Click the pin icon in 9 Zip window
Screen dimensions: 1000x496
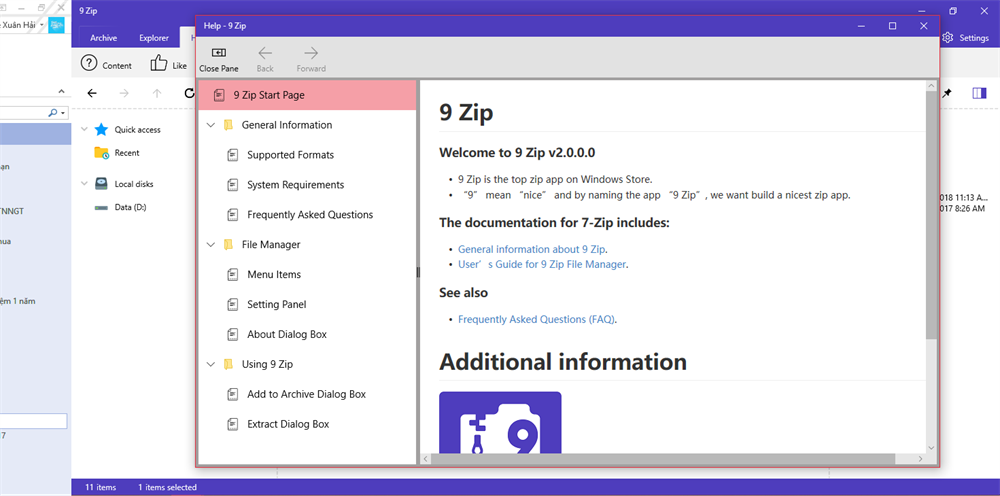pyautogui.click(x=948, y=93)
